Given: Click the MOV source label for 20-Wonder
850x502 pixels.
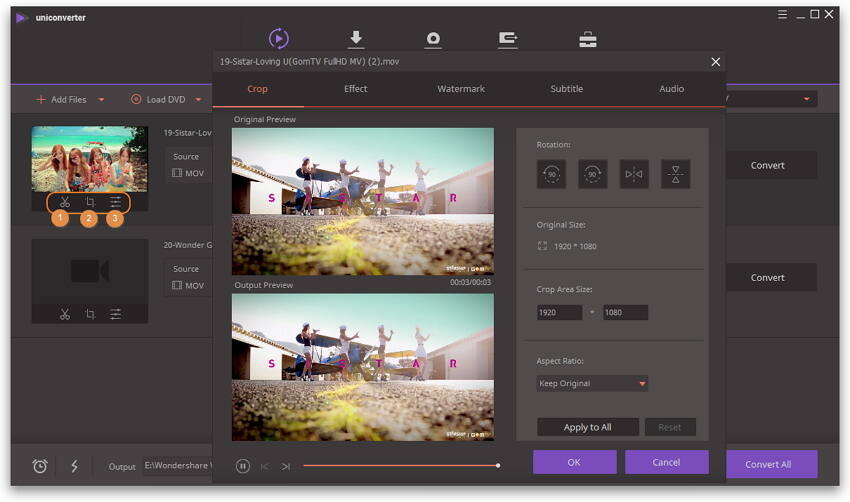Looking at the screenshot, I should [188, 286].
